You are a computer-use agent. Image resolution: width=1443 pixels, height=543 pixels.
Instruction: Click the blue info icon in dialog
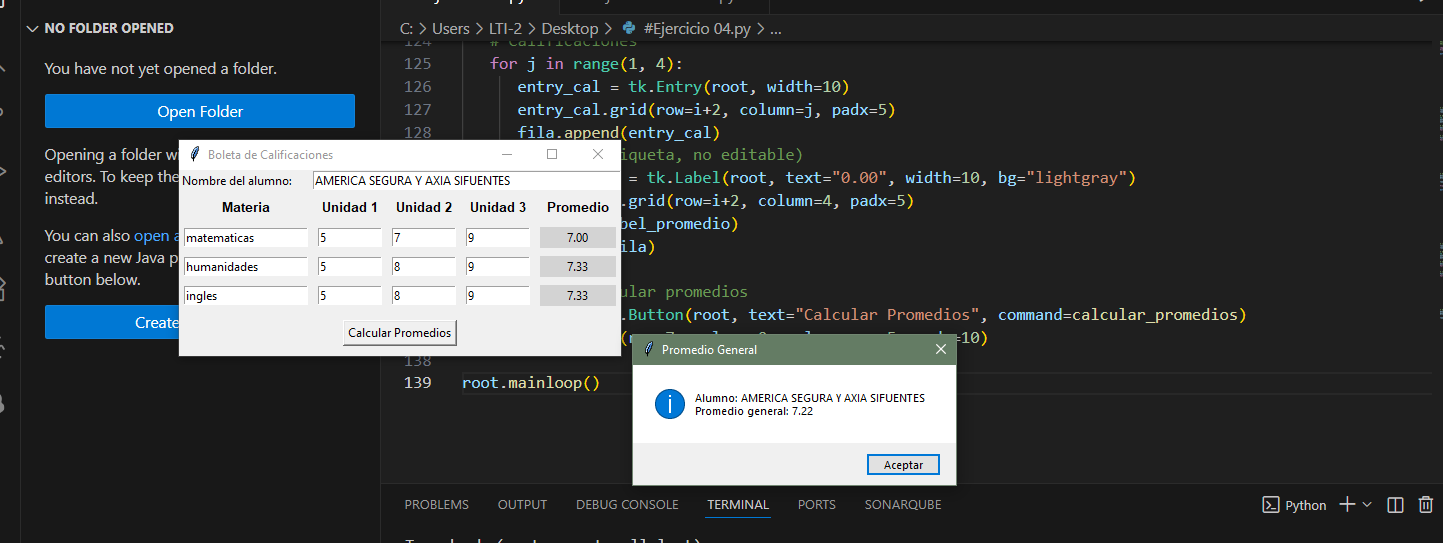[x=669, y=404]
